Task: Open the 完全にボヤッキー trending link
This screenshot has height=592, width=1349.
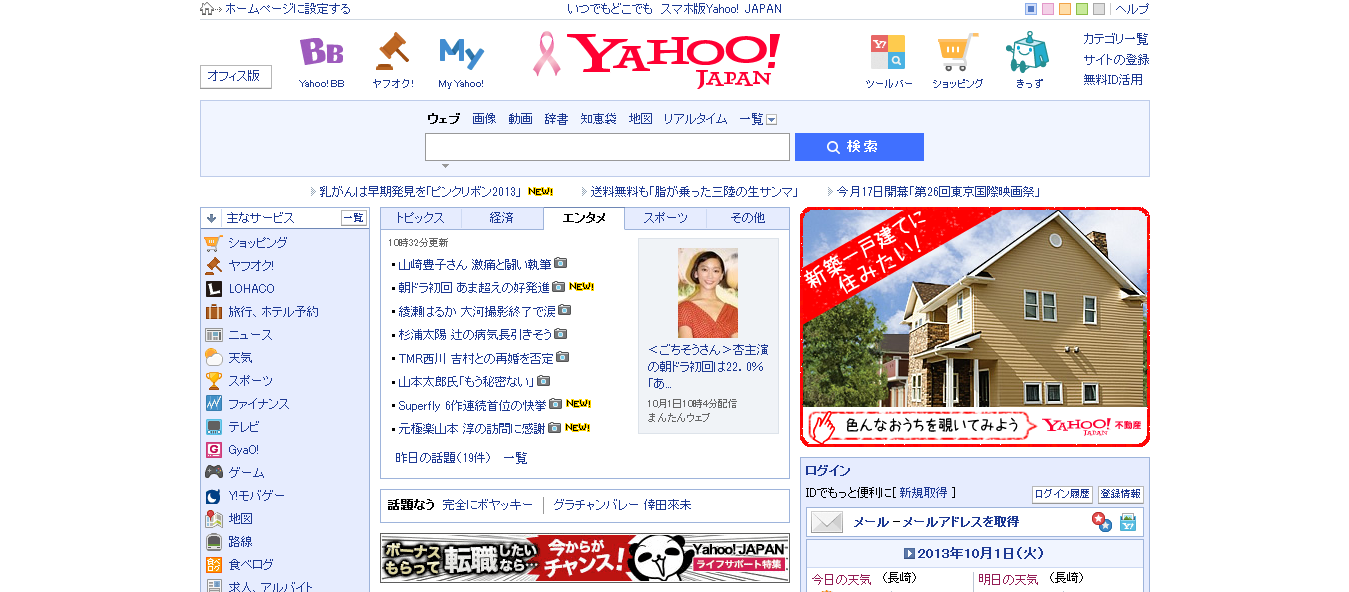Action: (488, 505)
